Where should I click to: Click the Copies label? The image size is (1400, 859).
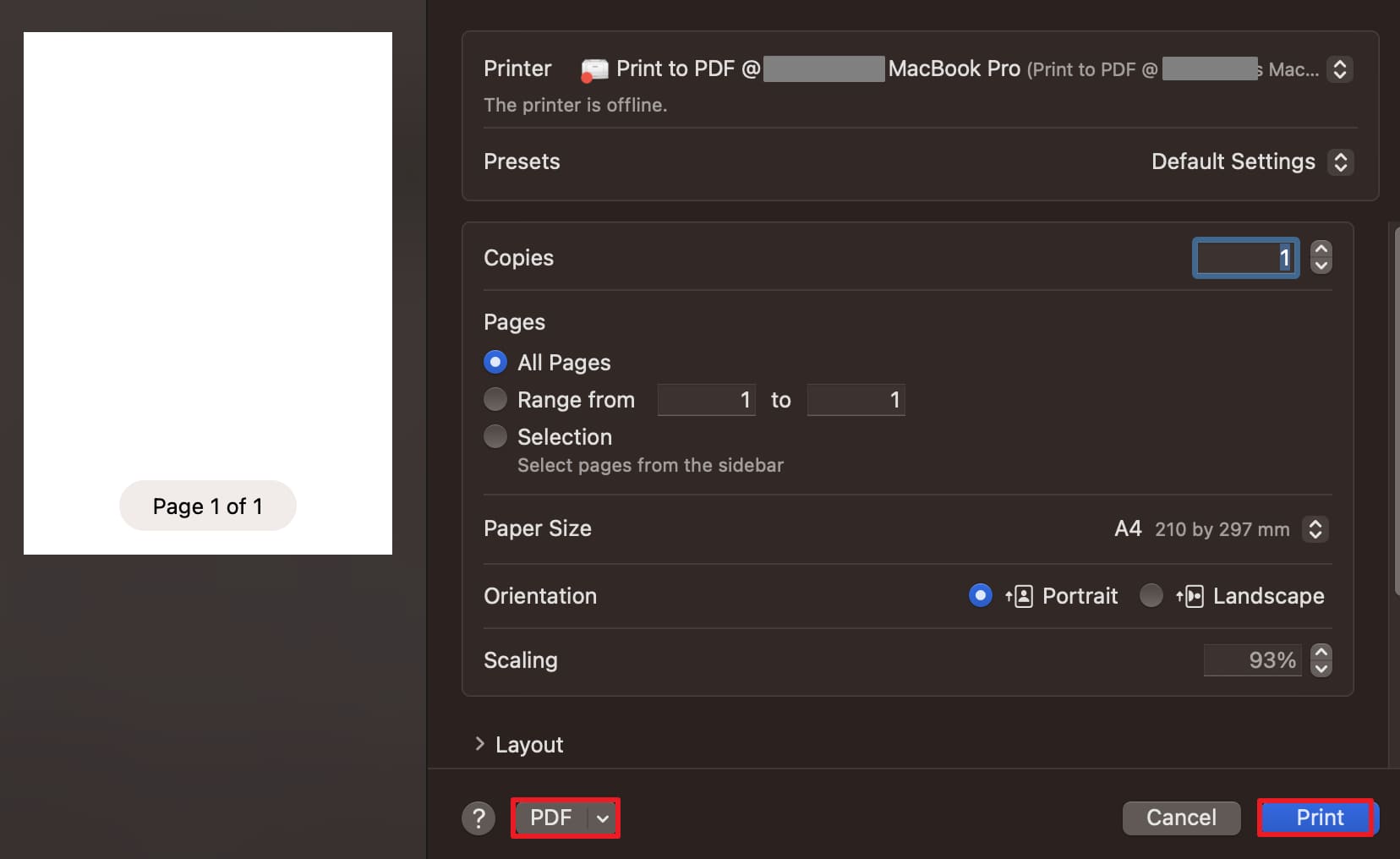(x=518, y=258)
